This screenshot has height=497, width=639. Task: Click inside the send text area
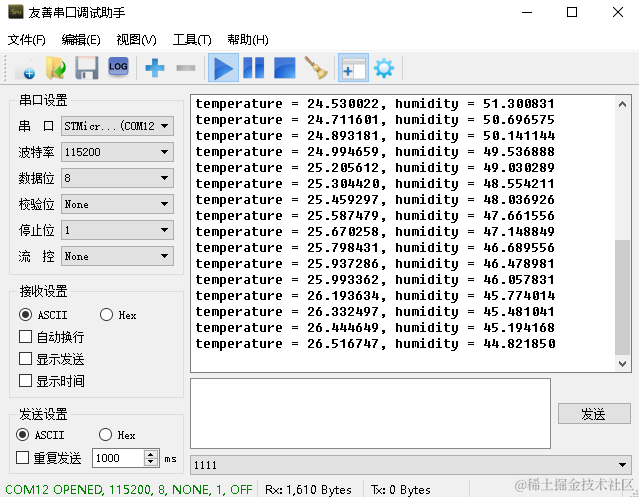coord(370,413)
